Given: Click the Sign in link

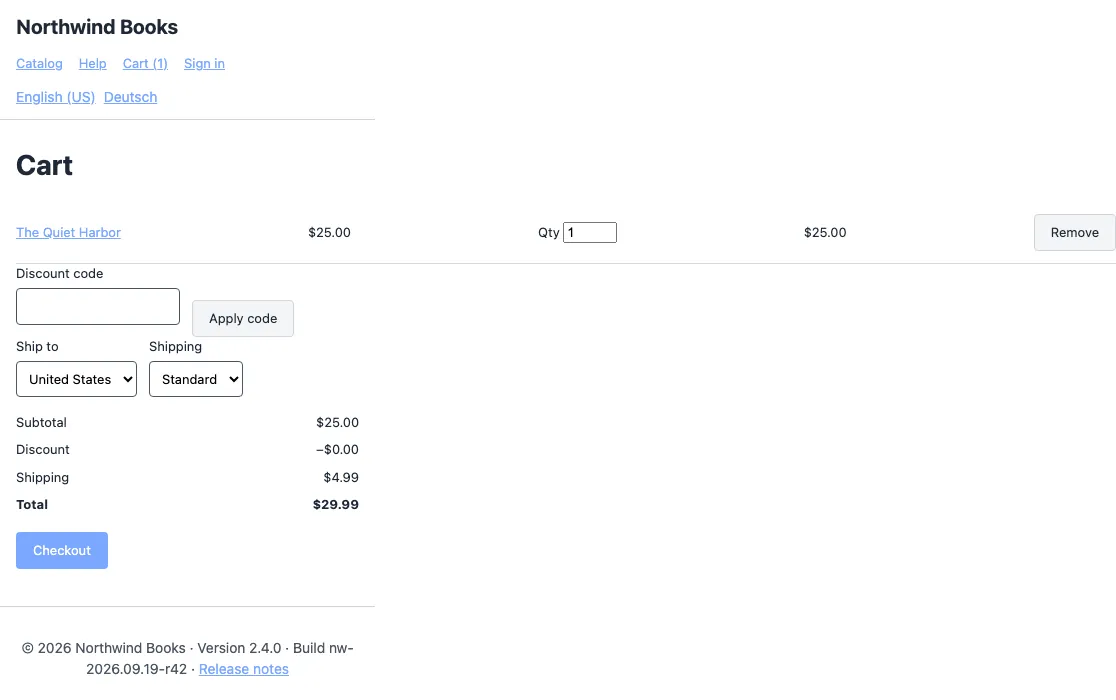Looking at the screenshot, I should coord(204,63).
